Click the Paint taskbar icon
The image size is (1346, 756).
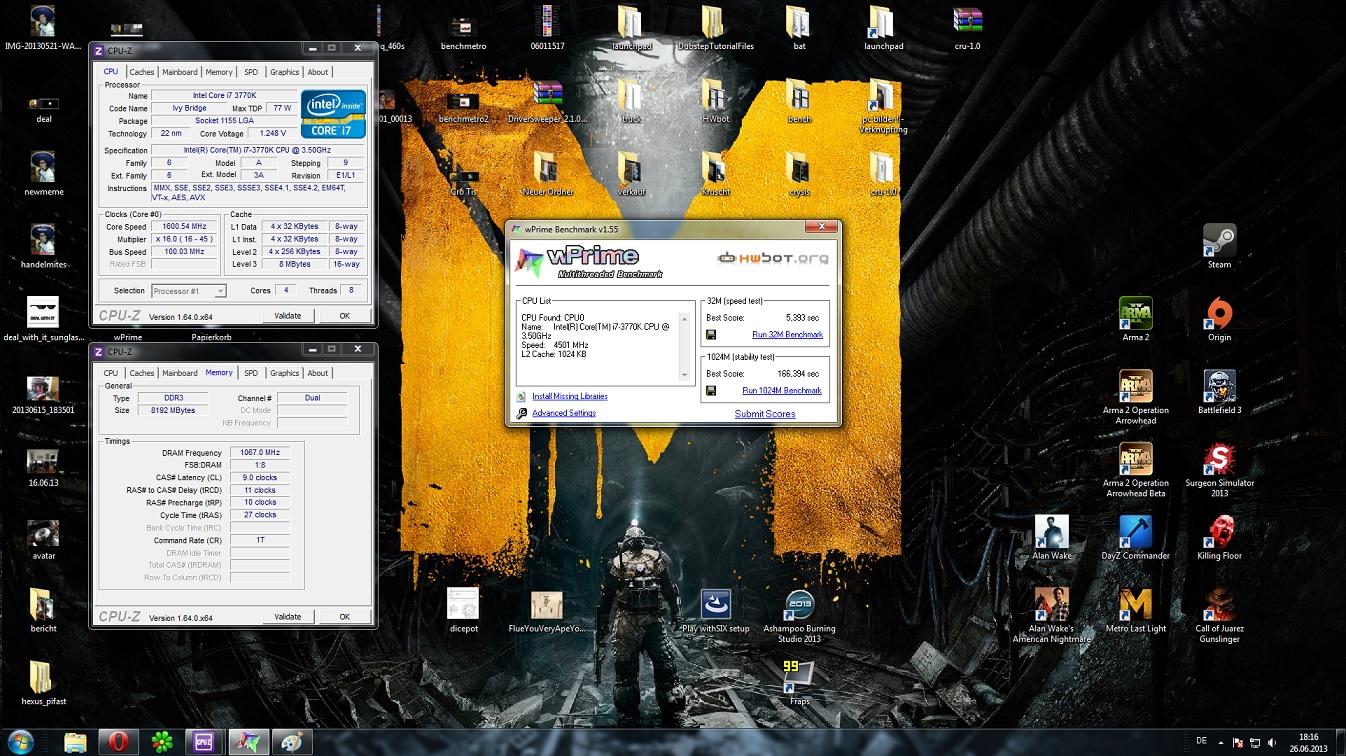click(291, 742)
